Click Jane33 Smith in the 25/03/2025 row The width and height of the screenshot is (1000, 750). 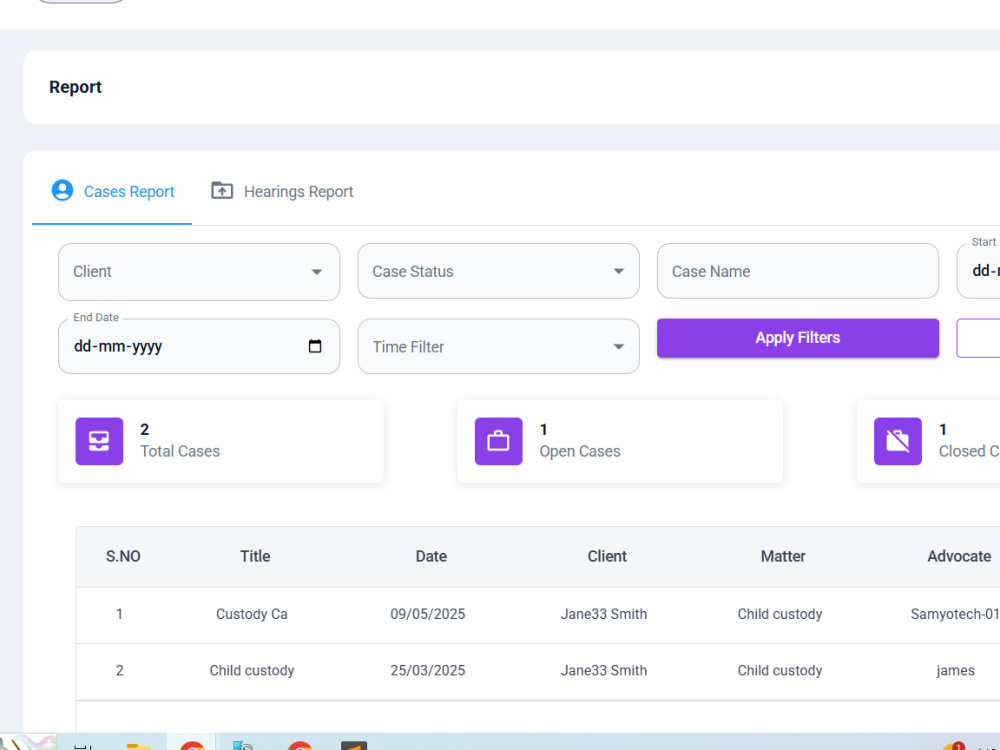604,670
